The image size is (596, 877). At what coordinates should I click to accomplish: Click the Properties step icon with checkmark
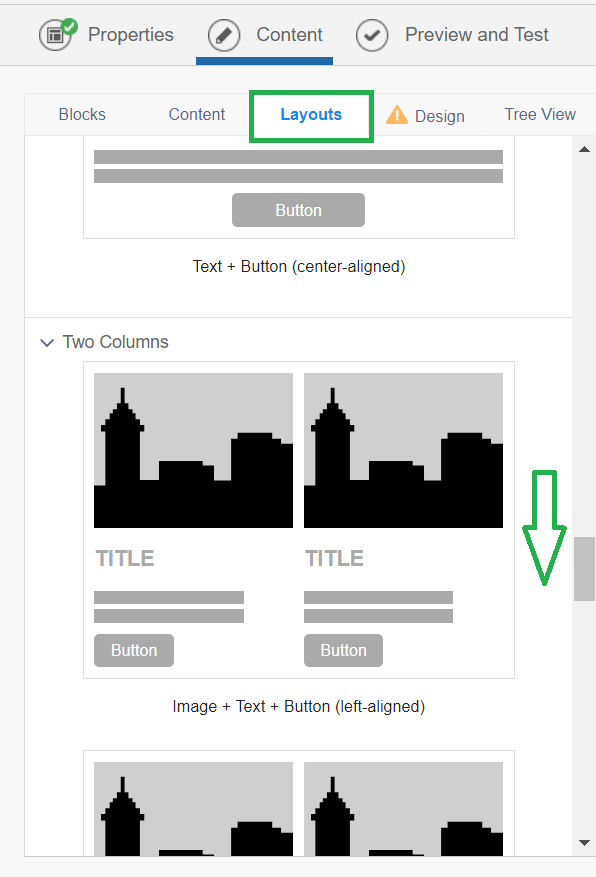pyautogui.click(x=56, y=35)
